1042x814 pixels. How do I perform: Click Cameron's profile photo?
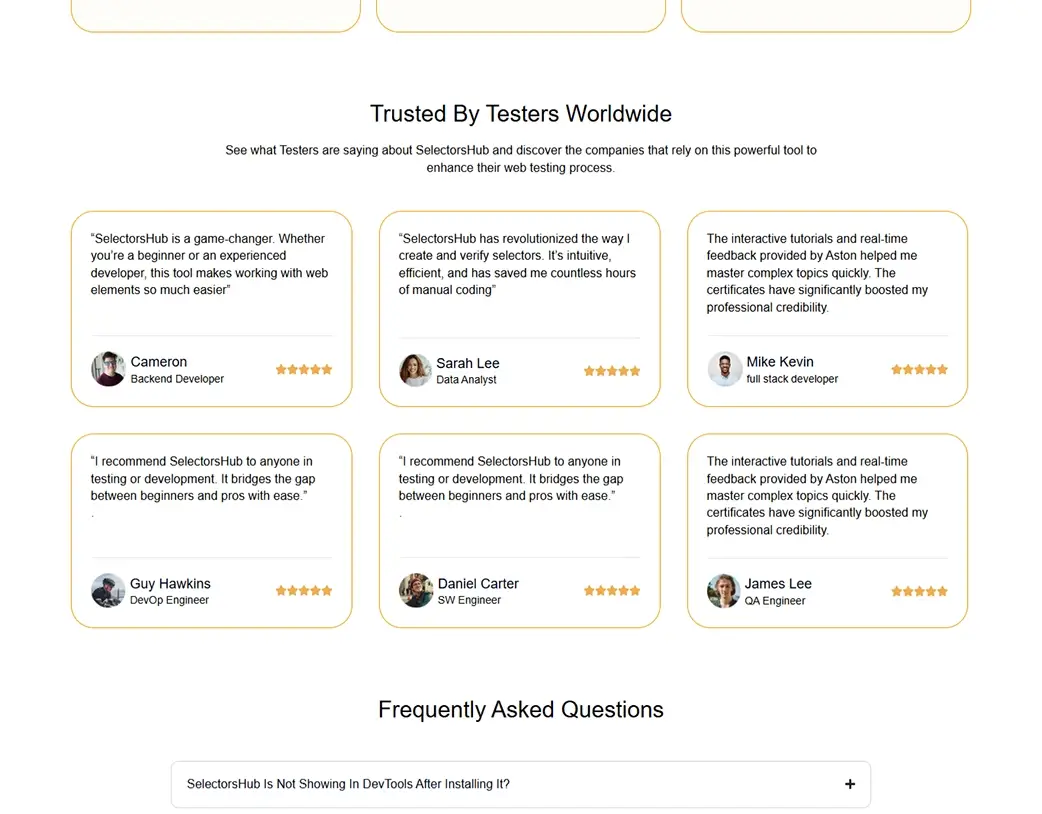point(107,369)
